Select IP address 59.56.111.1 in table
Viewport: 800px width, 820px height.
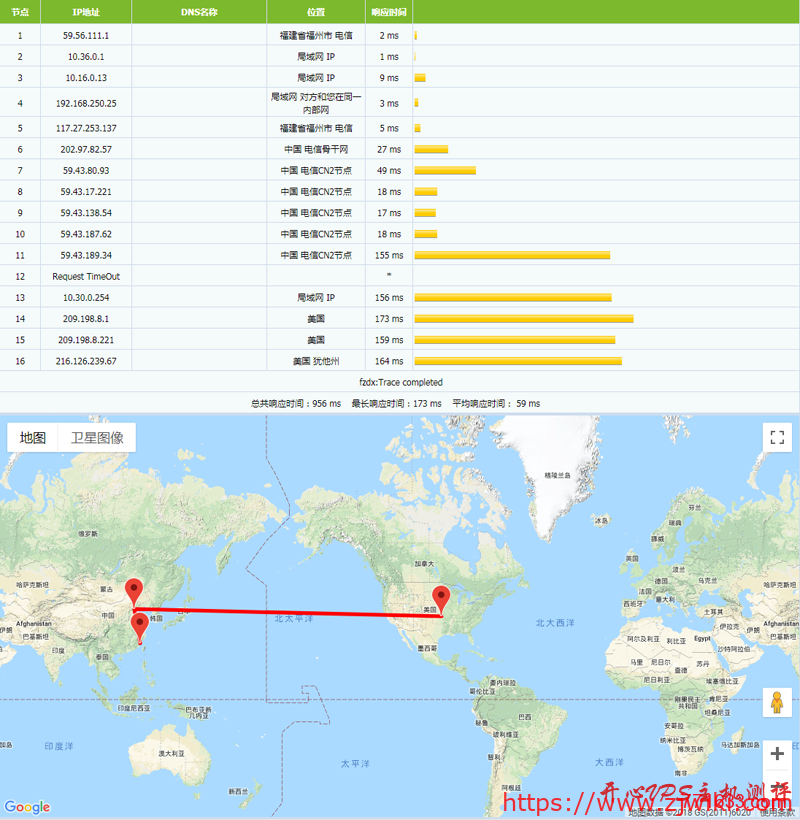86,35
